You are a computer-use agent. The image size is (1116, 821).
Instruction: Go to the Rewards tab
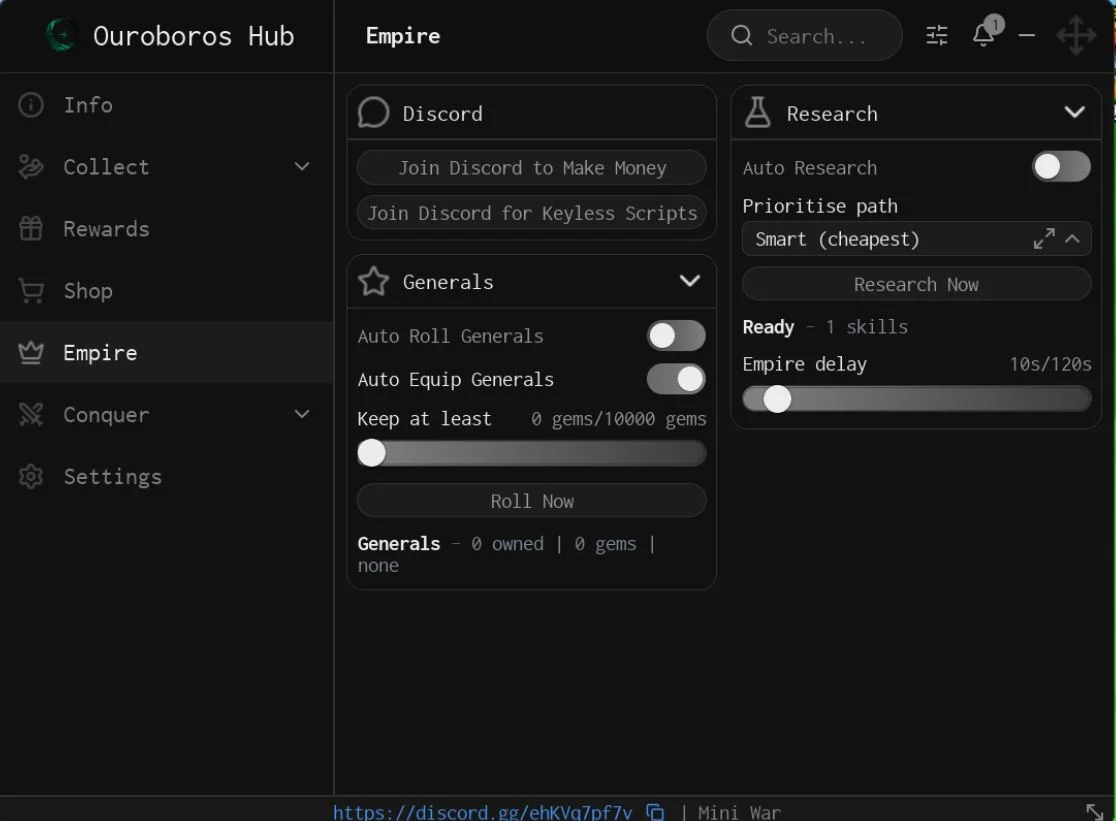167,228
